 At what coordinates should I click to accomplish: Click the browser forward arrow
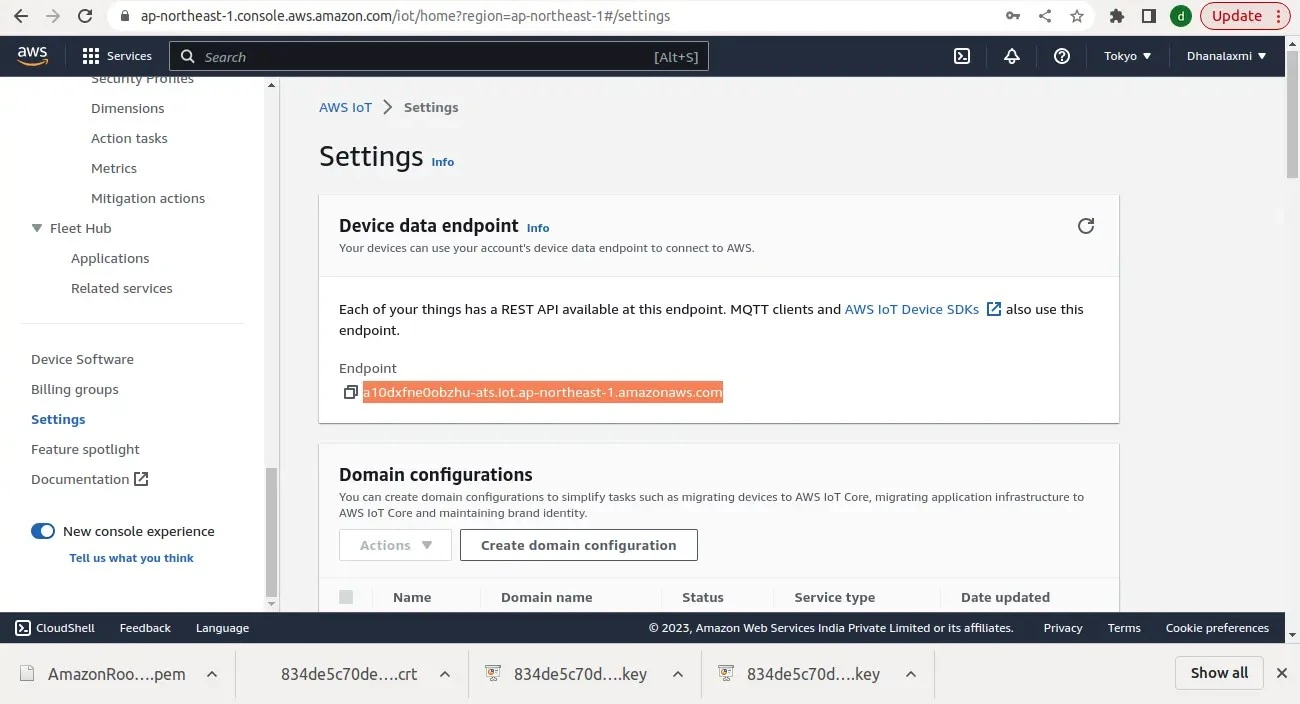click(53, 16)
